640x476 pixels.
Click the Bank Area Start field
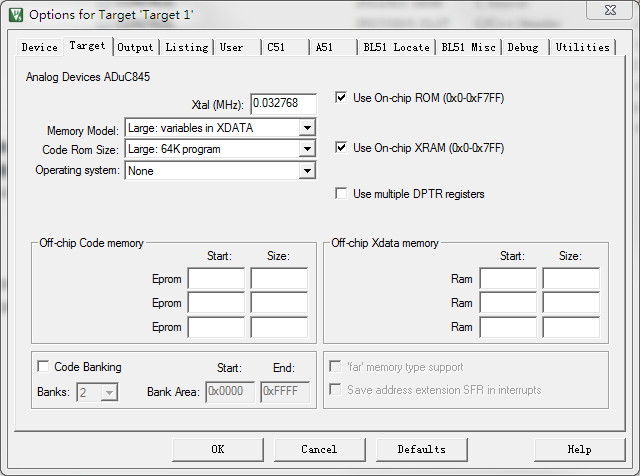pyautogui.click(x=230, y=391)
